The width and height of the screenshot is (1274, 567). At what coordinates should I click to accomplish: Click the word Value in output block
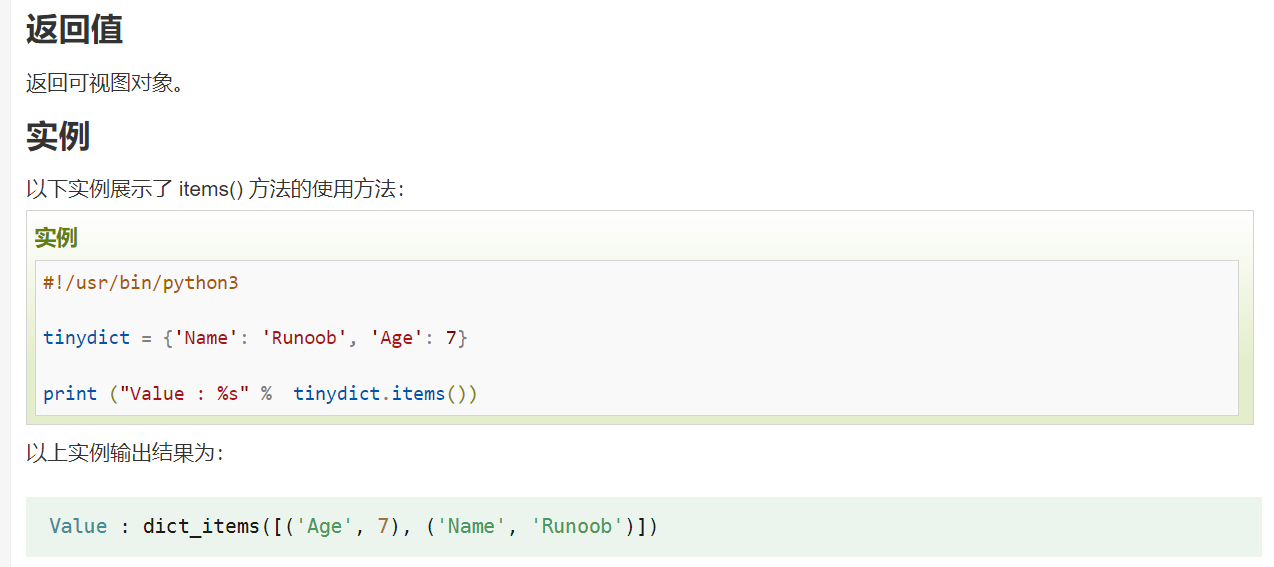(x=78, y=526)
